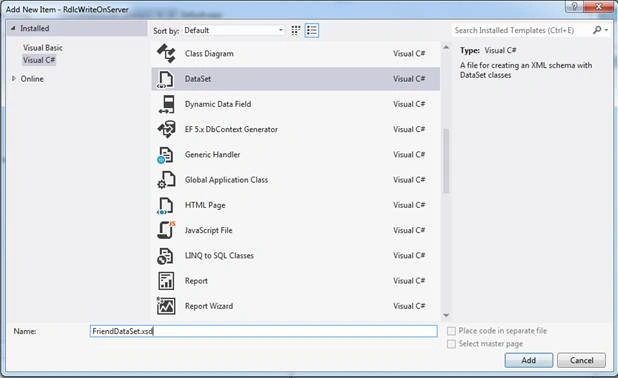Select the DataSet template name
The height and width of the screenshot is (378, 618).
click(198, 79)
